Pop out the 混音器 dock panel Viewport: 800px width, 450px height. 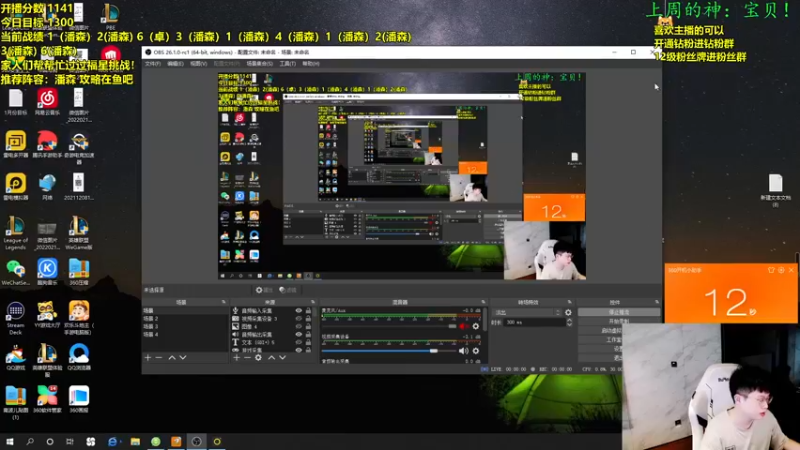pyautogui.click(x=483, y=302)
